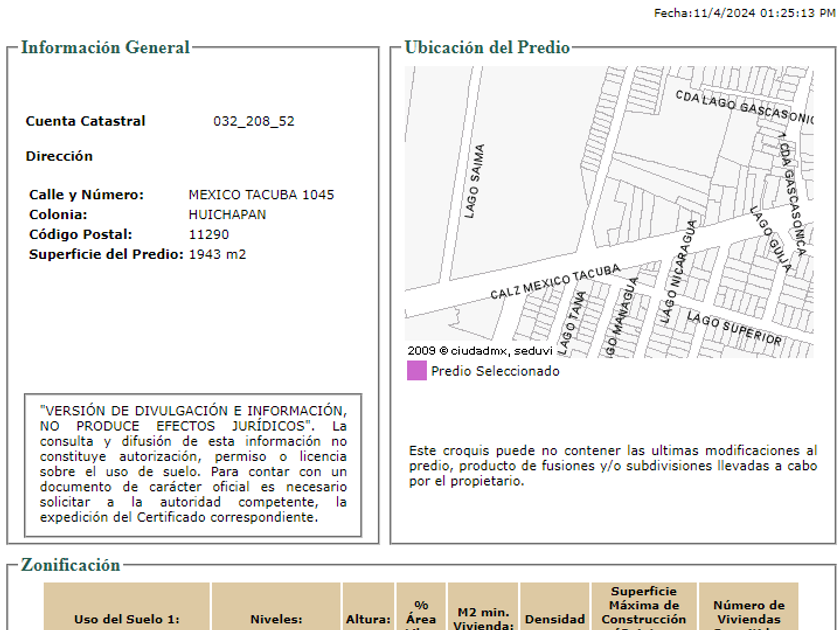The height and width of the screenshot is (630, 840).
Task: Click the Ubicación del Predio section heading
Action: 487,48
